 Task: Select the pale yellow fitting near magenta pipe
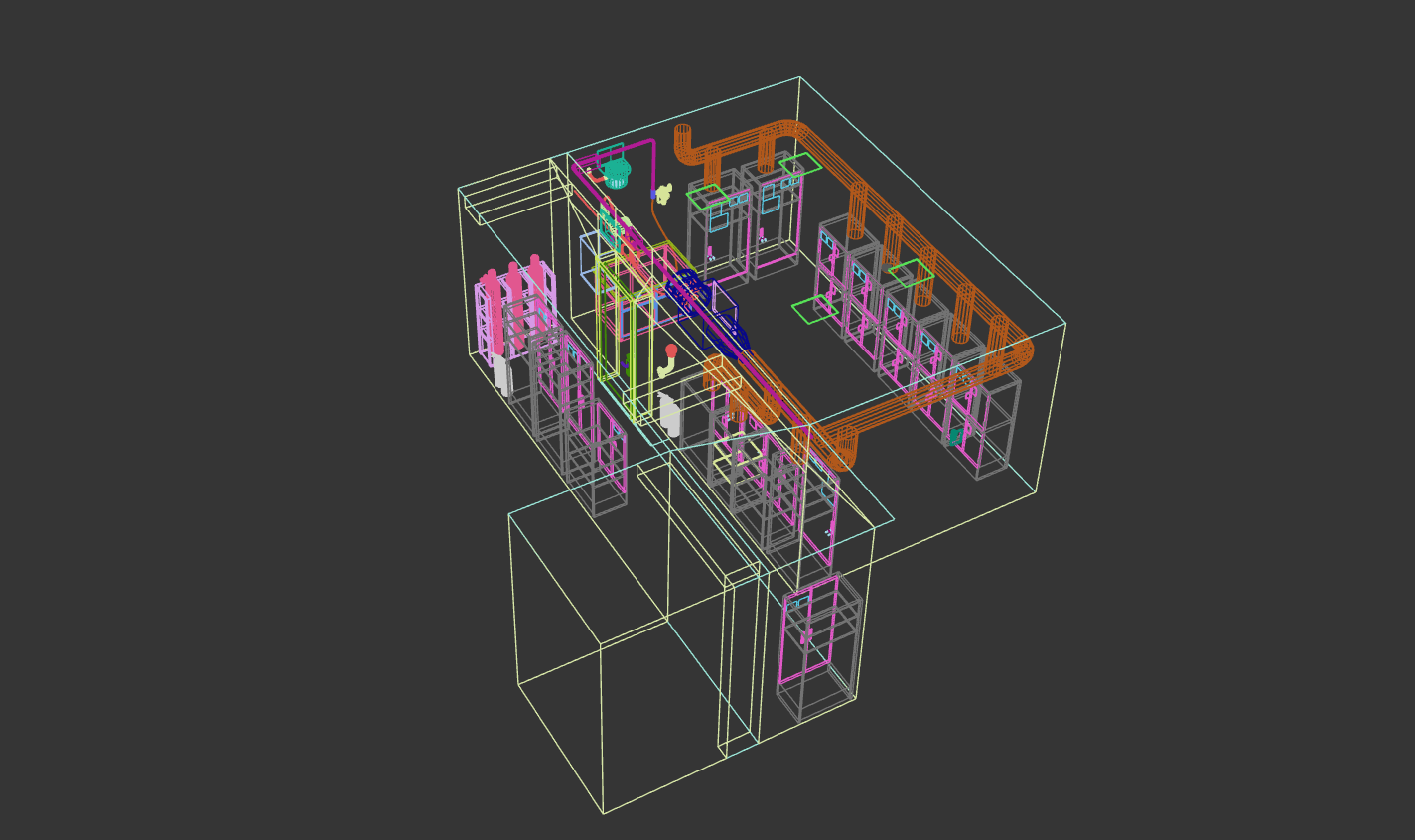[x=664, y=193]
